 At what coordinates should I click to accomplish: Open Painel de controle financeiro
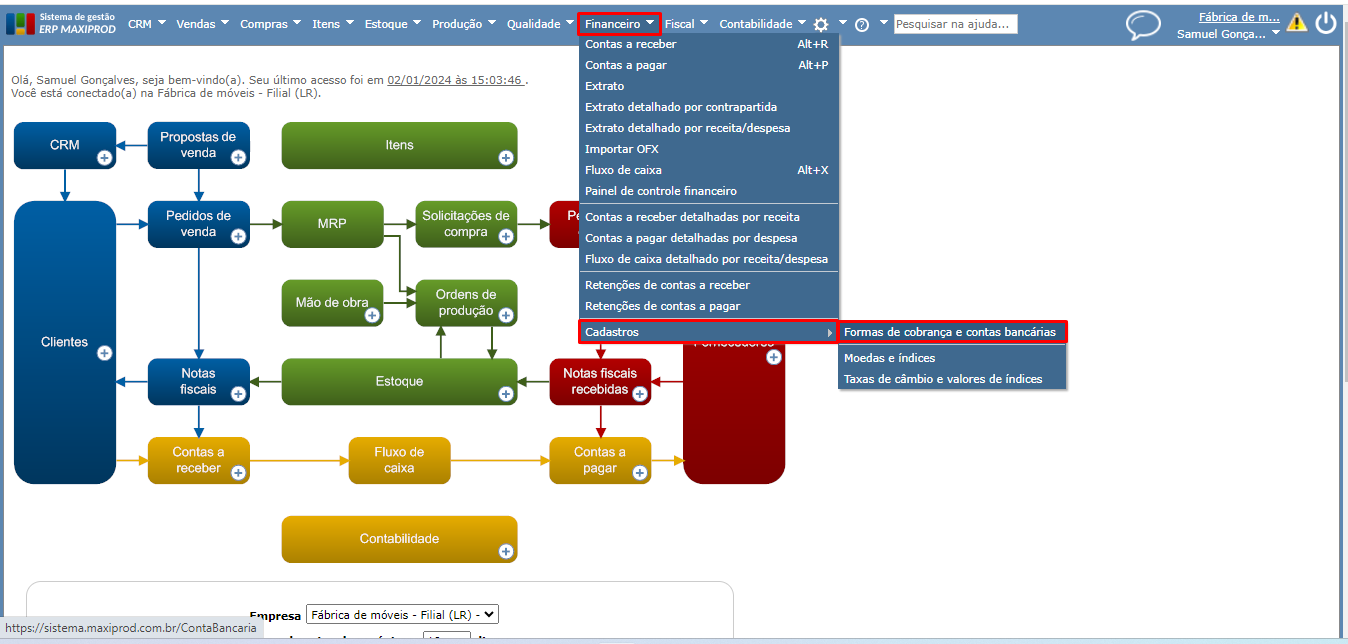click(709, 191)
